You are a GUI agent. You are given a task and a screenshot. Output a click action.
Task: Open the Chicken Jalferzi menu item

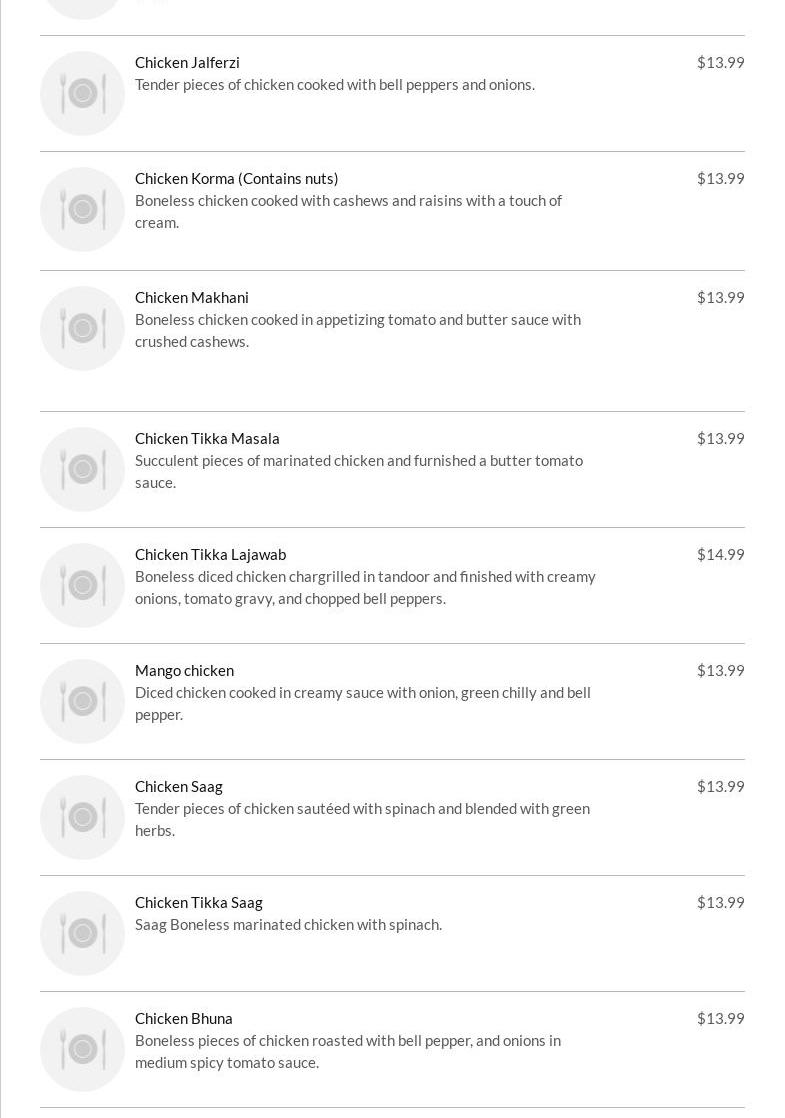click(187, 62)
